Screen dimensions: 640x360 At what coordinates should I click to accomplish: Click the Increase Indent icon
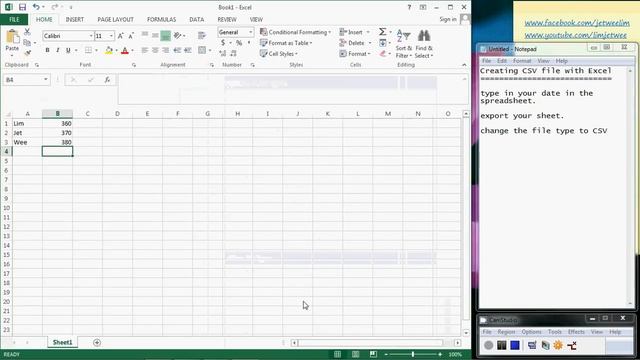pos(187,50)
